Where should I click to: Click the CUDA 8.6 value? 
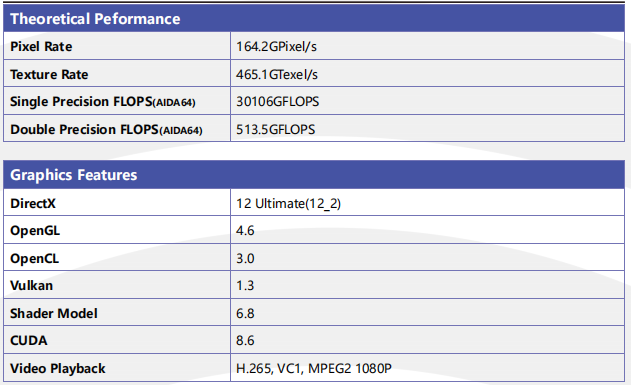[245, 341]
